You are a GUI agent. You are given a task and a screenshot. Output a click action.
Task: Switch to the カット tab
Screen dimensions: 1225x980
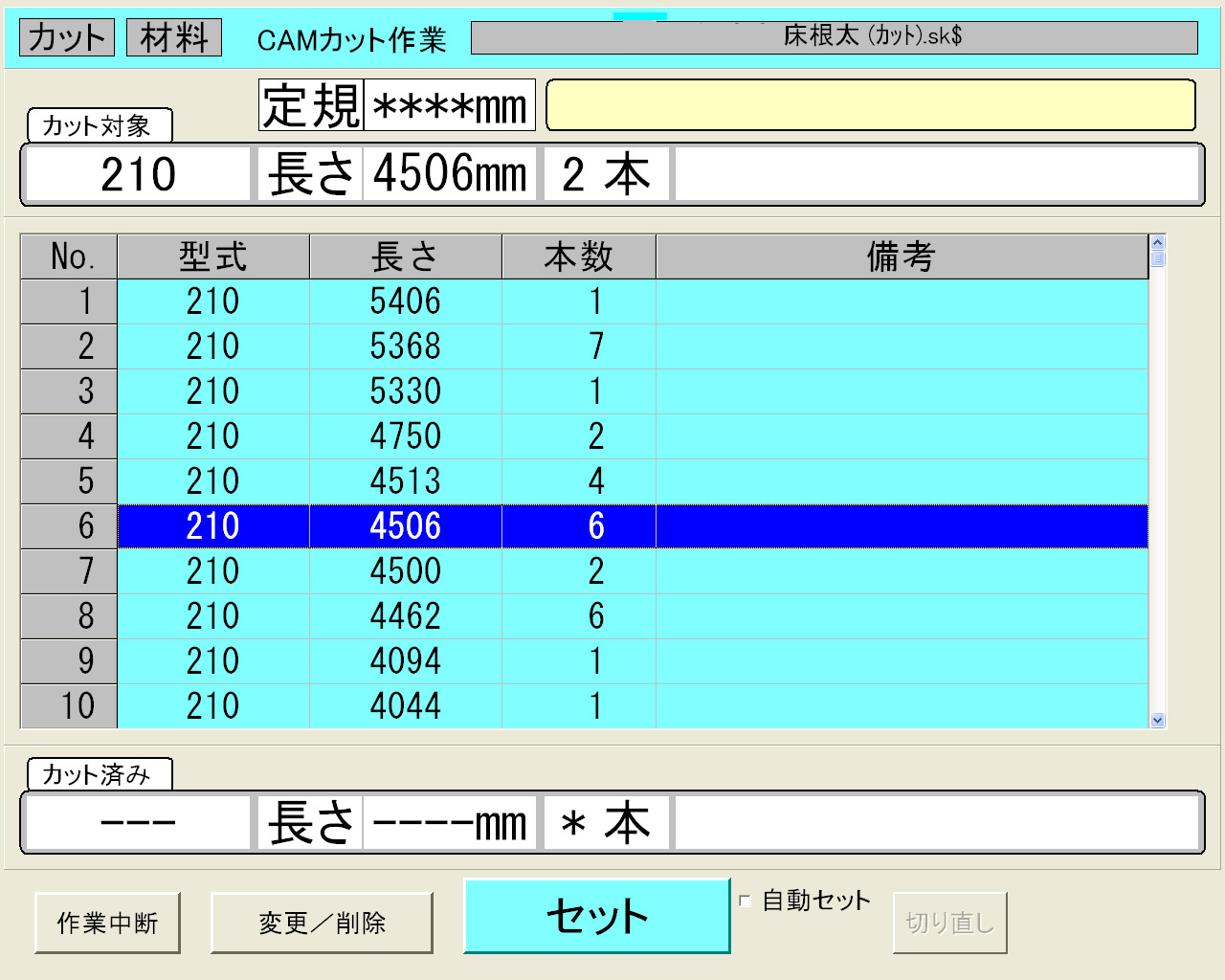pyautogui.click(x=67, y=38)
